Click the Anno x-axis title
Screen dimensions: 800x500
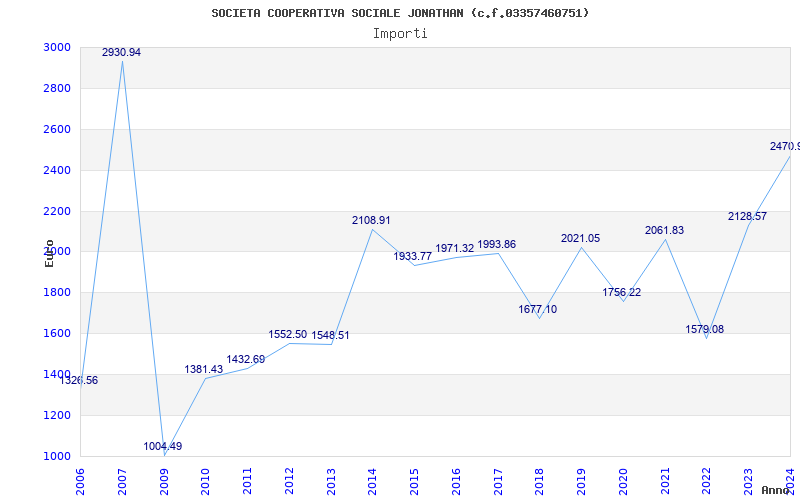776,490
